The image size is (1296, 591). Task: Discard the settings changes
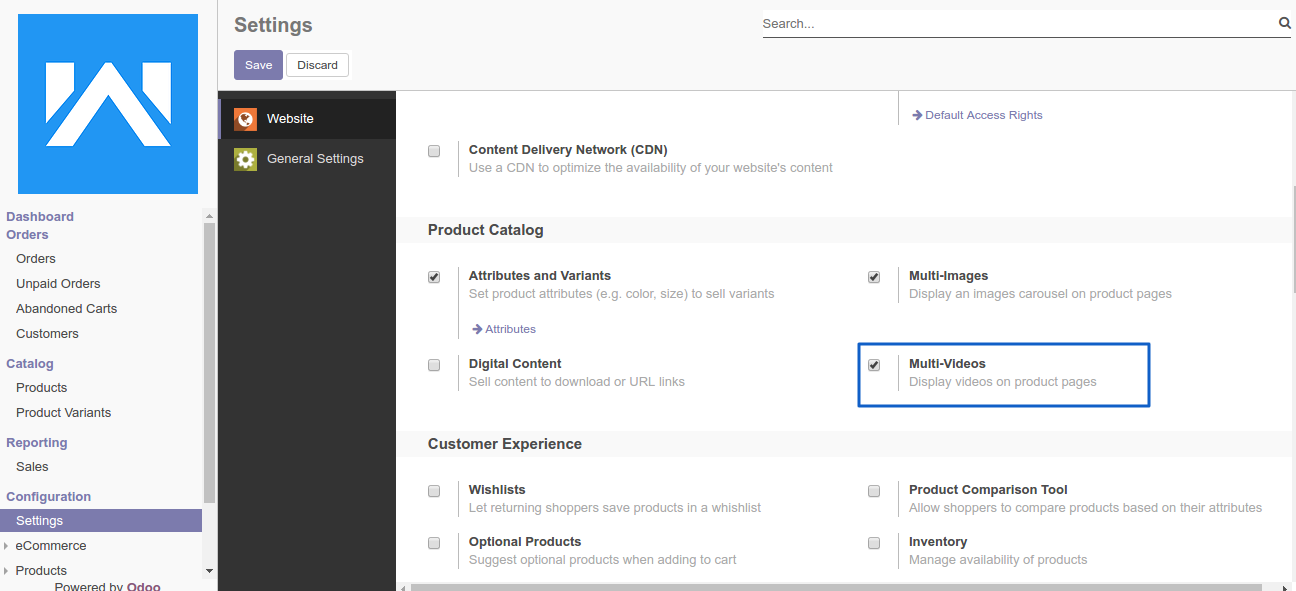[317, 65]
